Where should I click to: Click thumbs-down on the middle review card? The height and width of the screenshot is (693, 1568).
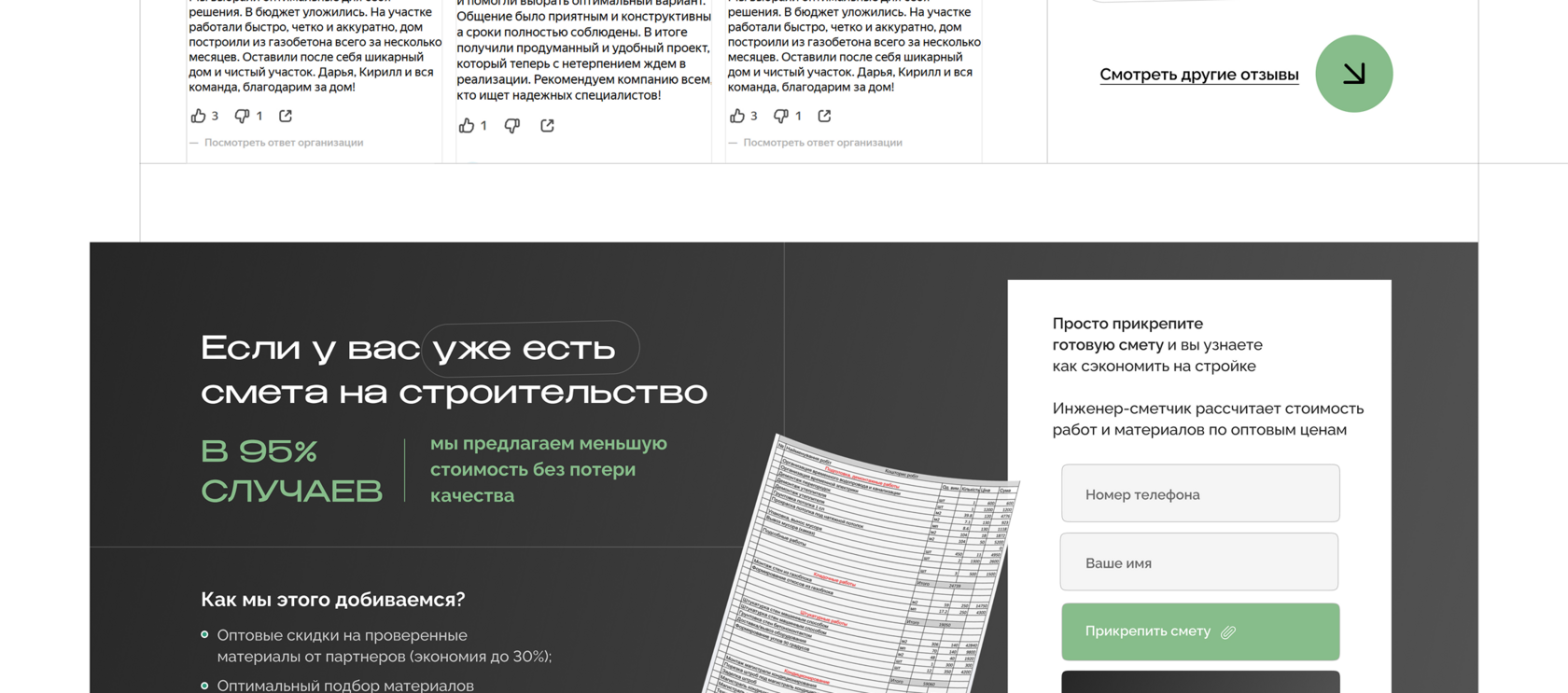(x=512, y=125)
